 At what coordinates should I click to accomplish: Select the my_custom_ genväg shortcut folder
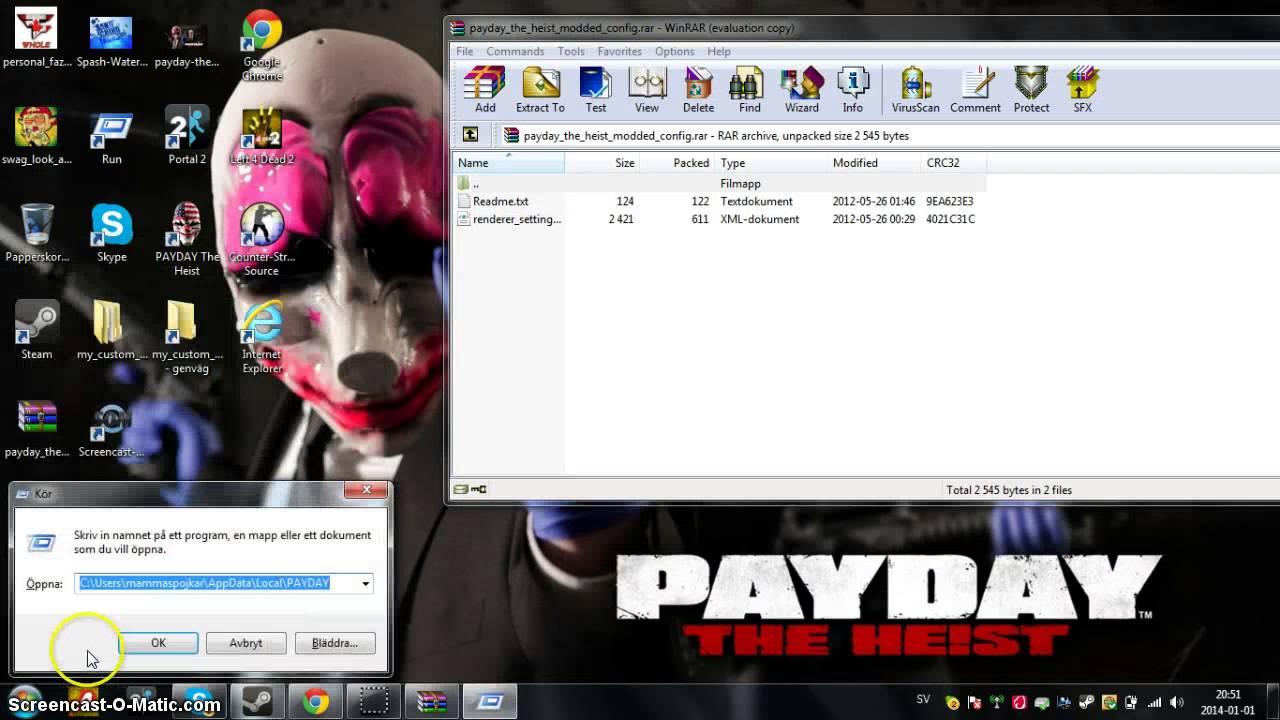pyautogui.click(x=187, y=337)
